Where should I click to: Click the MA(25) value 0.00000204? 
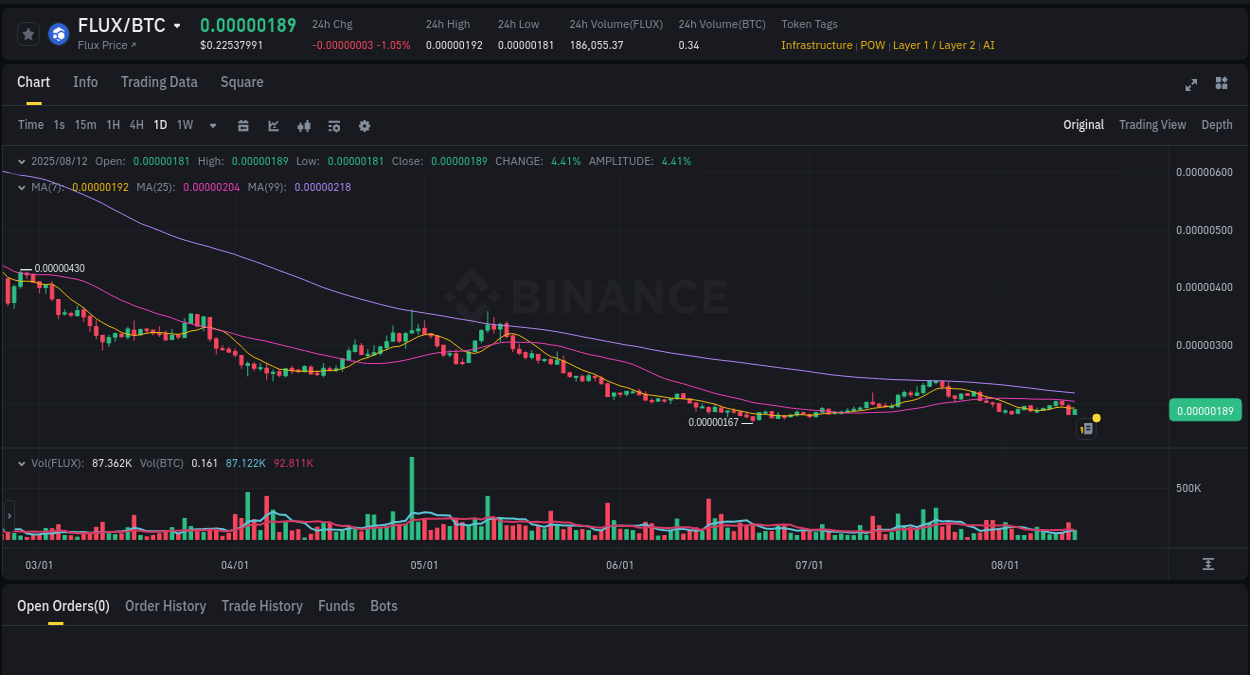tap(212, 187)
